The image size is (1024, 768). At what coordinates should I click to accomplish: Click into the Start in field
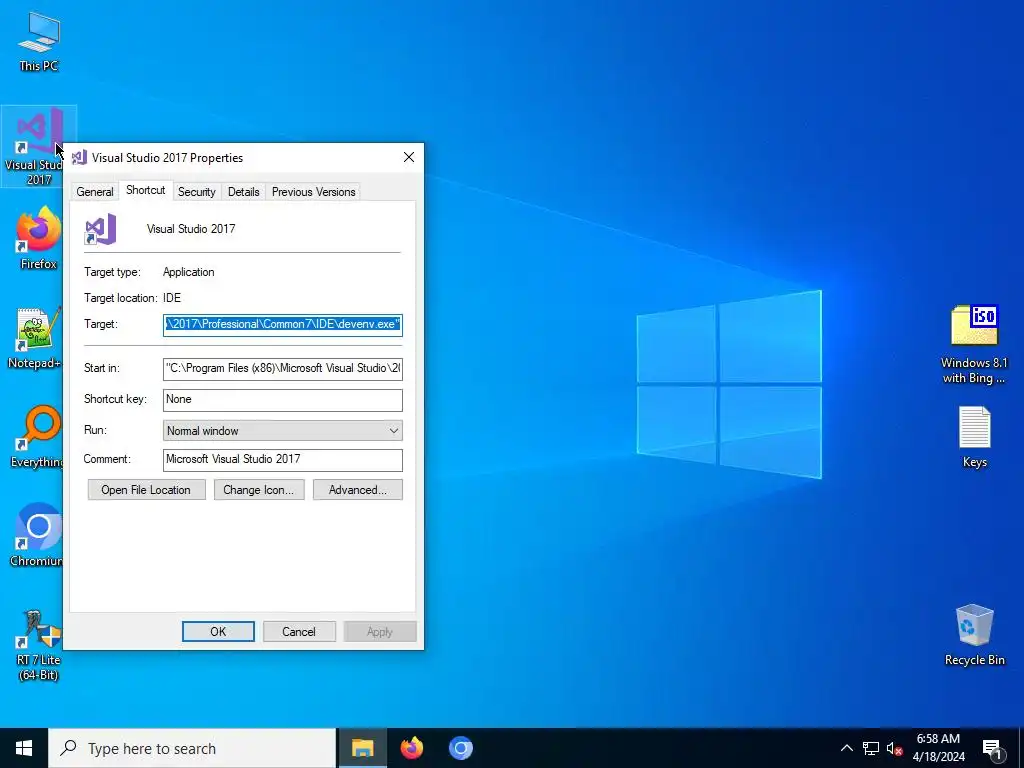(283, 368)
